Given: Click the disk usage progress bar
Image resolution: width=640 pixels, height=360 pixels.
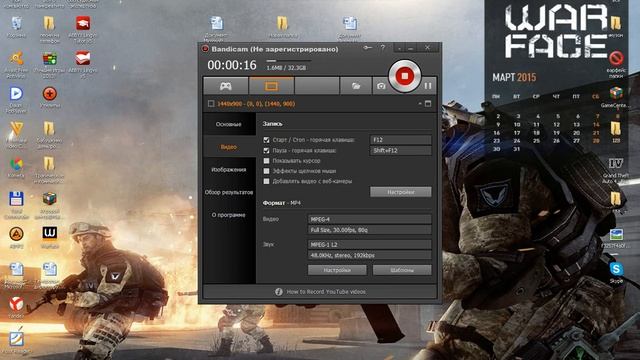Looking at the screenshot, I should pos(289,61).
